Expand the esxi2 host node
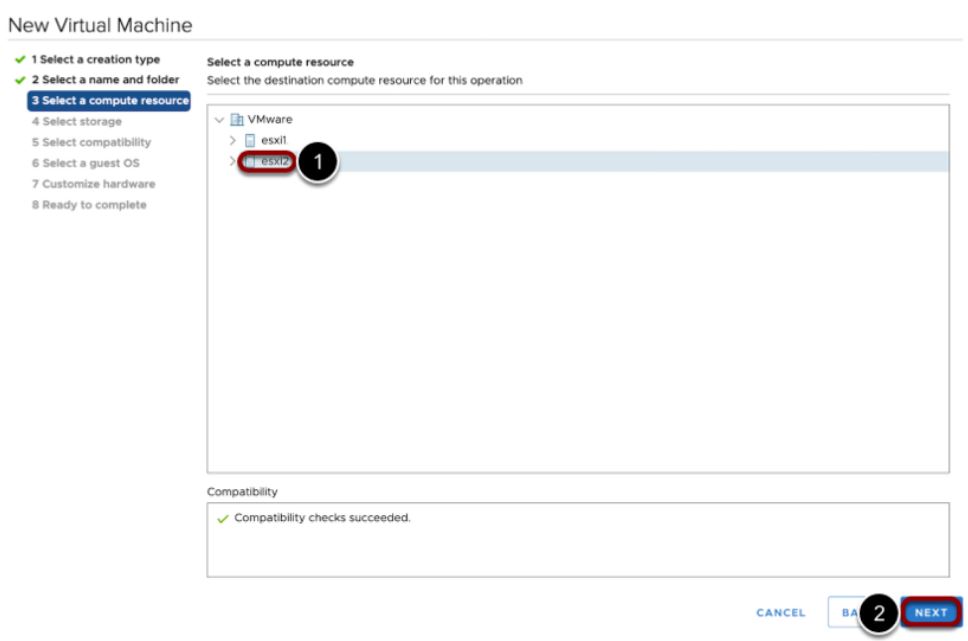 (233, 161)
